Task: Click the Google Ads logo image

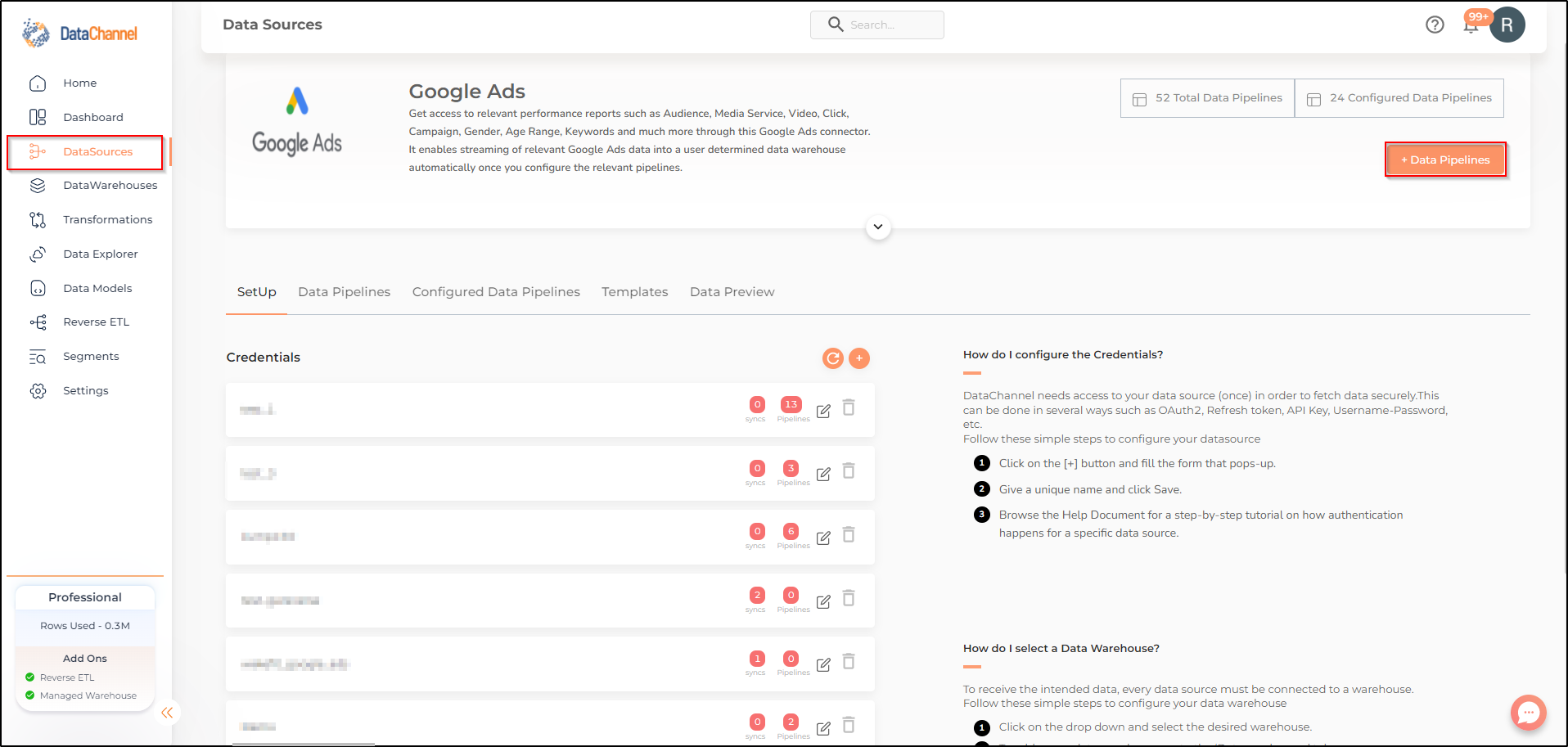Action: pyautogui.click(x=297, y=121)
